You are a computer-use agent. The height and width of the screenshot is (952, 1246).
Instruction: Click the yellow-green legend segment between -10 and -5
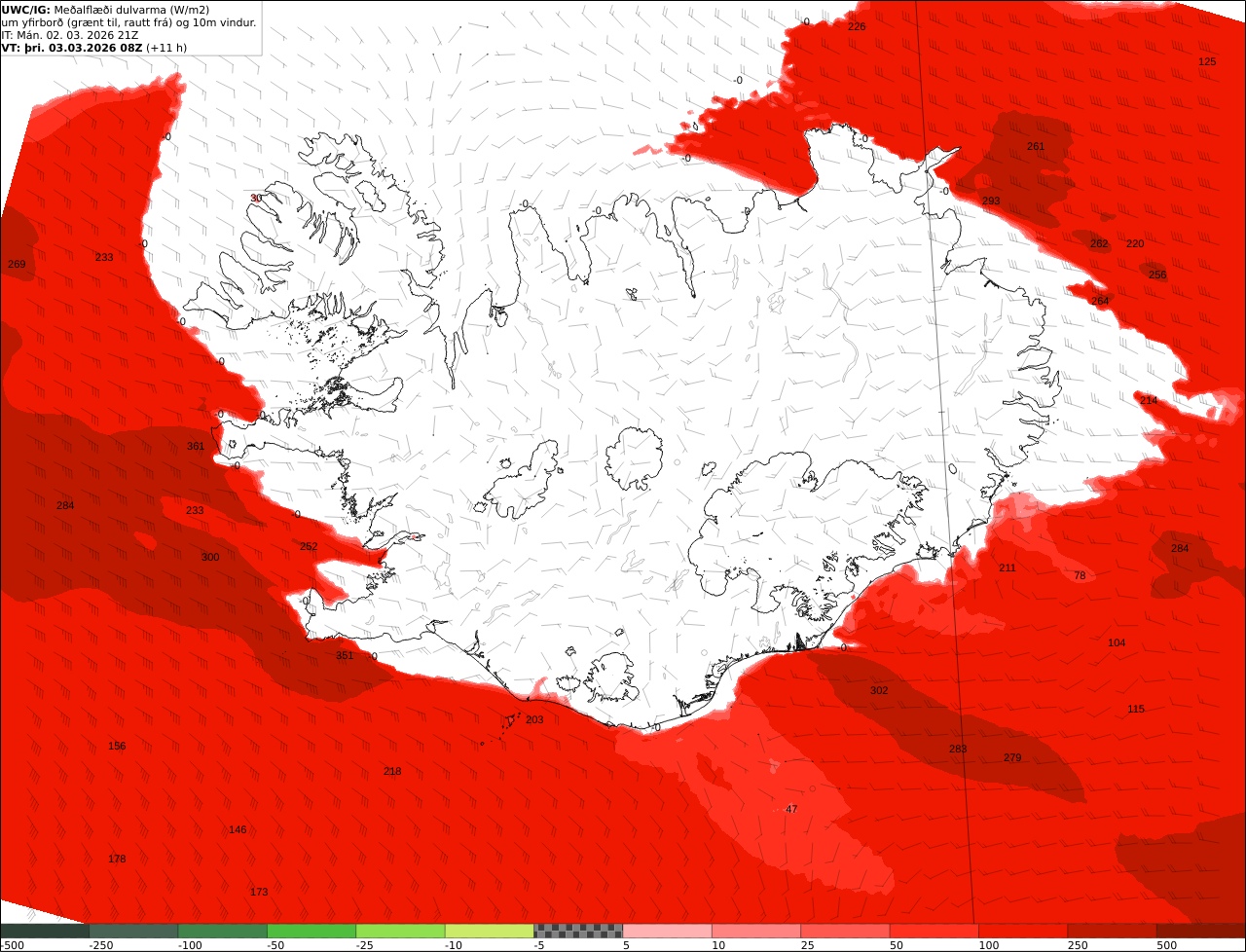(x=490, y=931)
